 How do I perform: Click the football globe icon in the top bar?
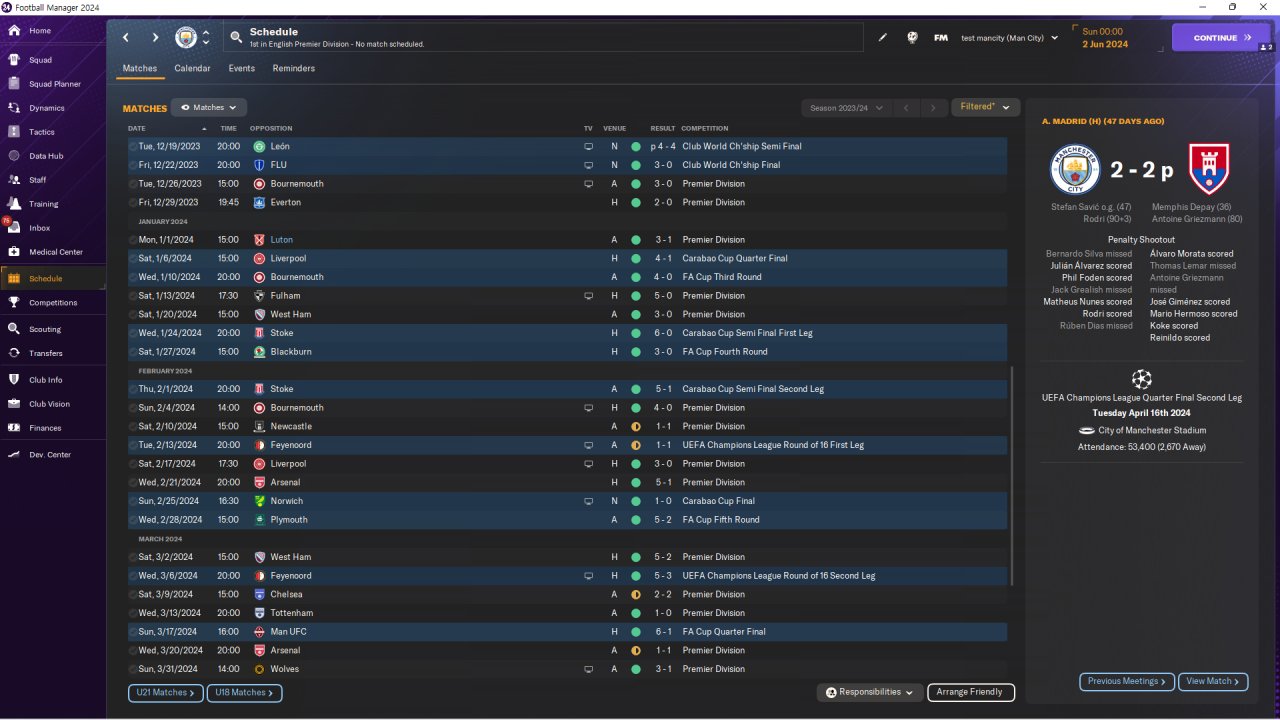click(x=912, y=38)
